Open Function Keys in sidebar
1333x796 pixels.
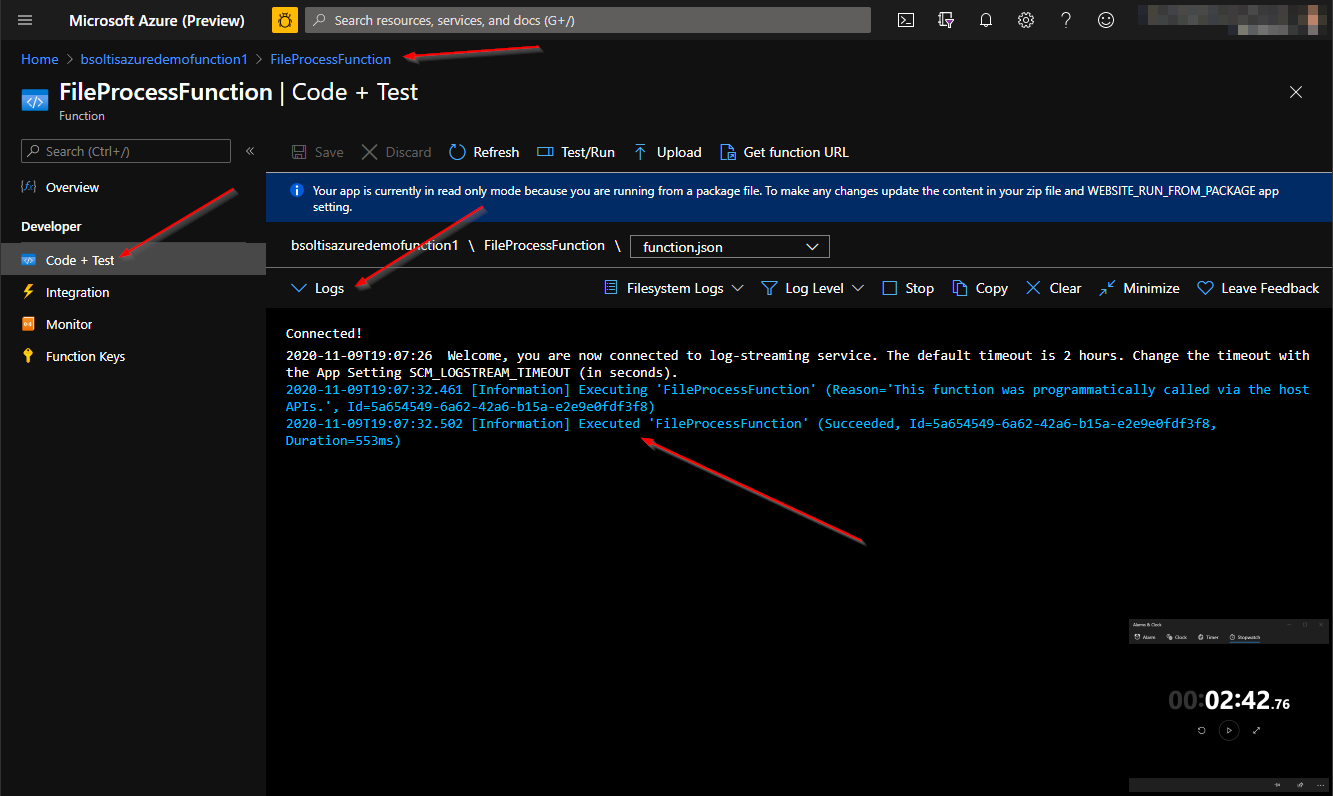click(85, 356)
